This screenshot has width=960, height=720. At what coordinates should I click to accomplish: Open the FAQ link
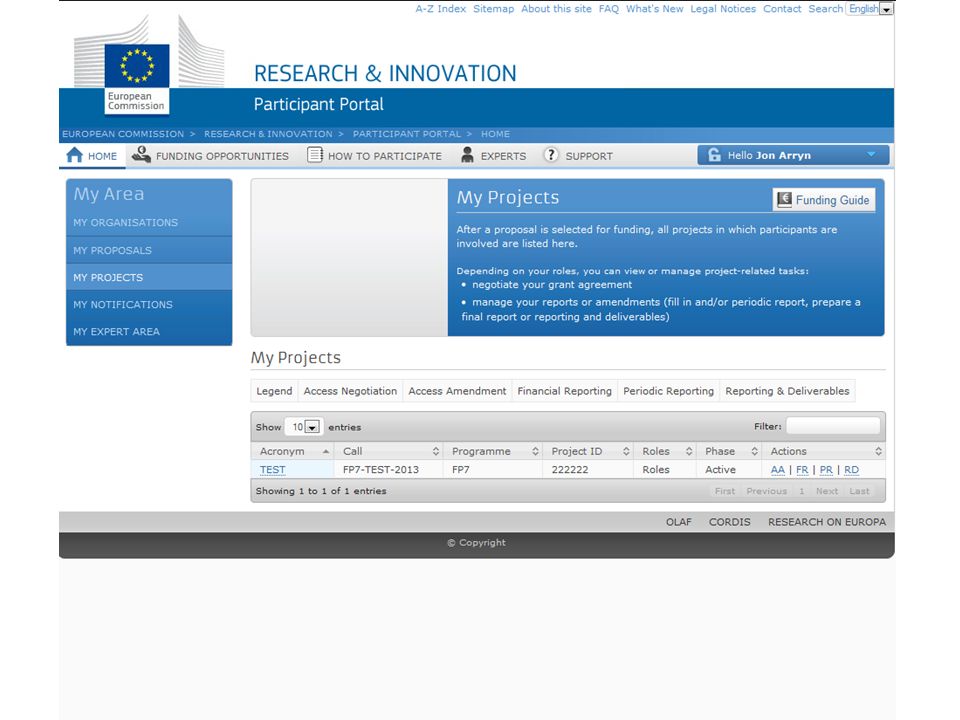(x=609, y=9)
